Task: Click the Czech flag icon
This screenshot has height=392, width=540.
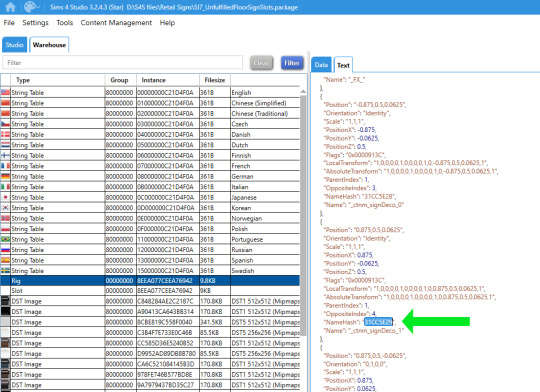Action: coord(5,124)
